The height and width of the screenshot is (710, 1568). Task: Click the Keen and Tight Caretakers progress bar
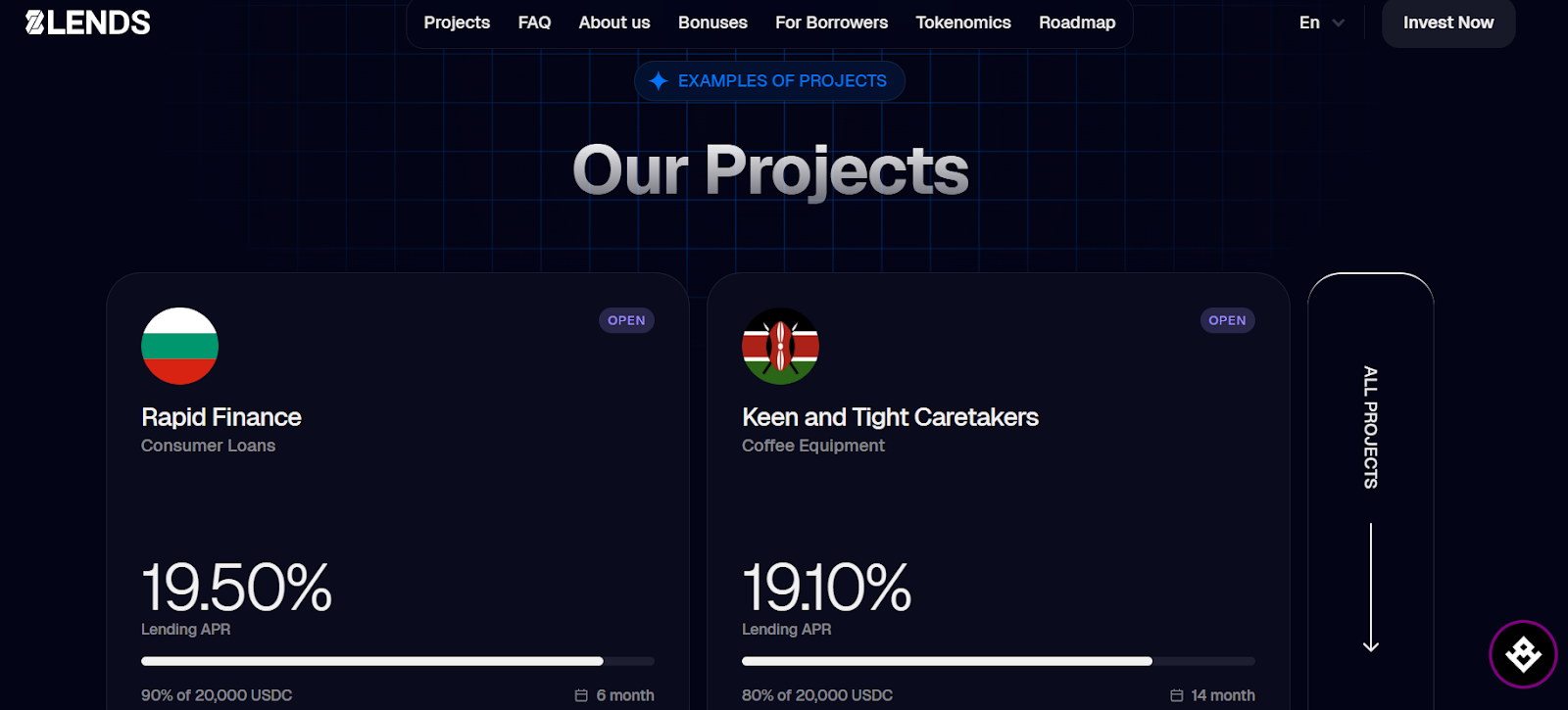(x=999, y=661)
